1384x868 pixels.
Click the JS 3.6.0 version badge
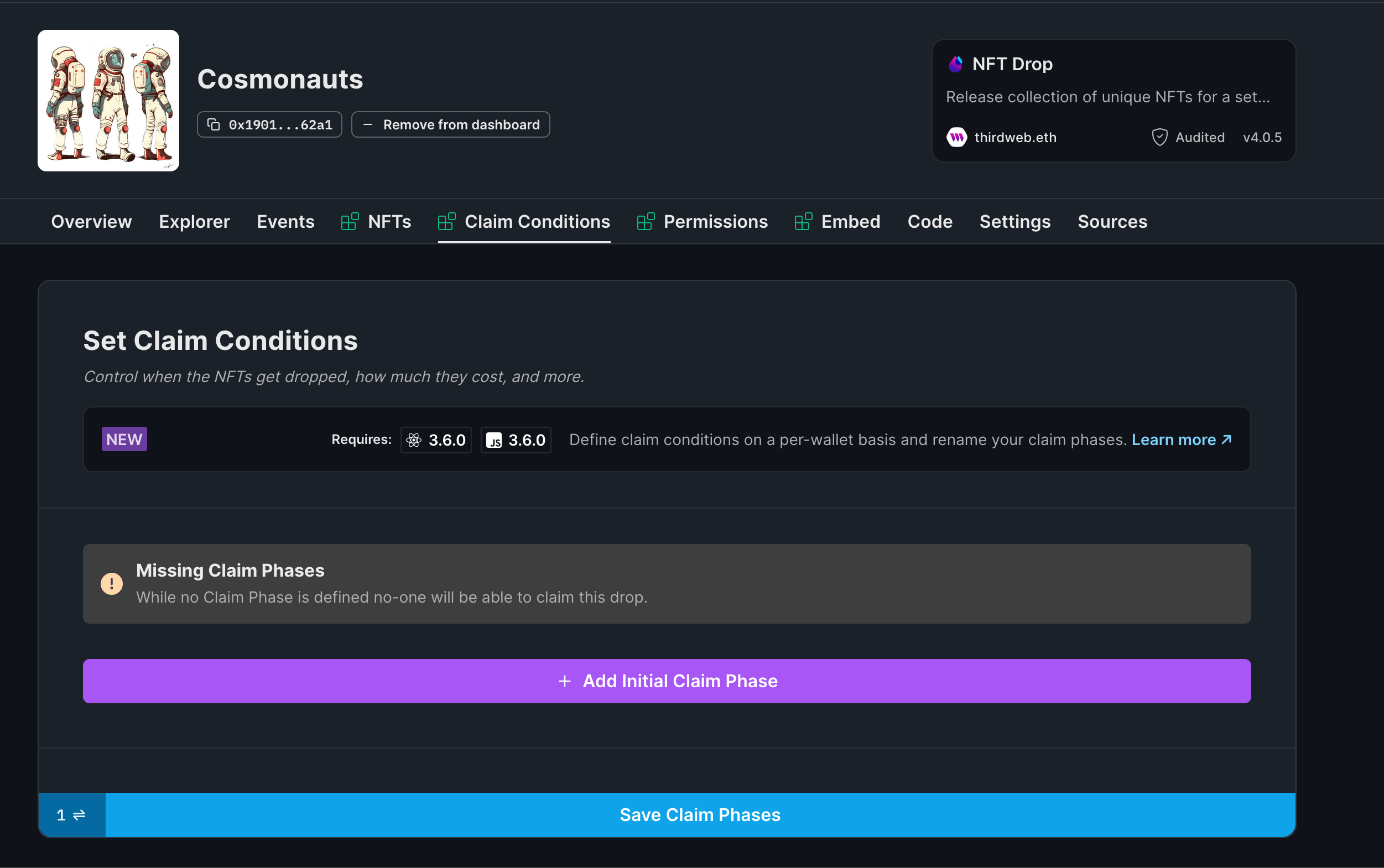point(516,440)
